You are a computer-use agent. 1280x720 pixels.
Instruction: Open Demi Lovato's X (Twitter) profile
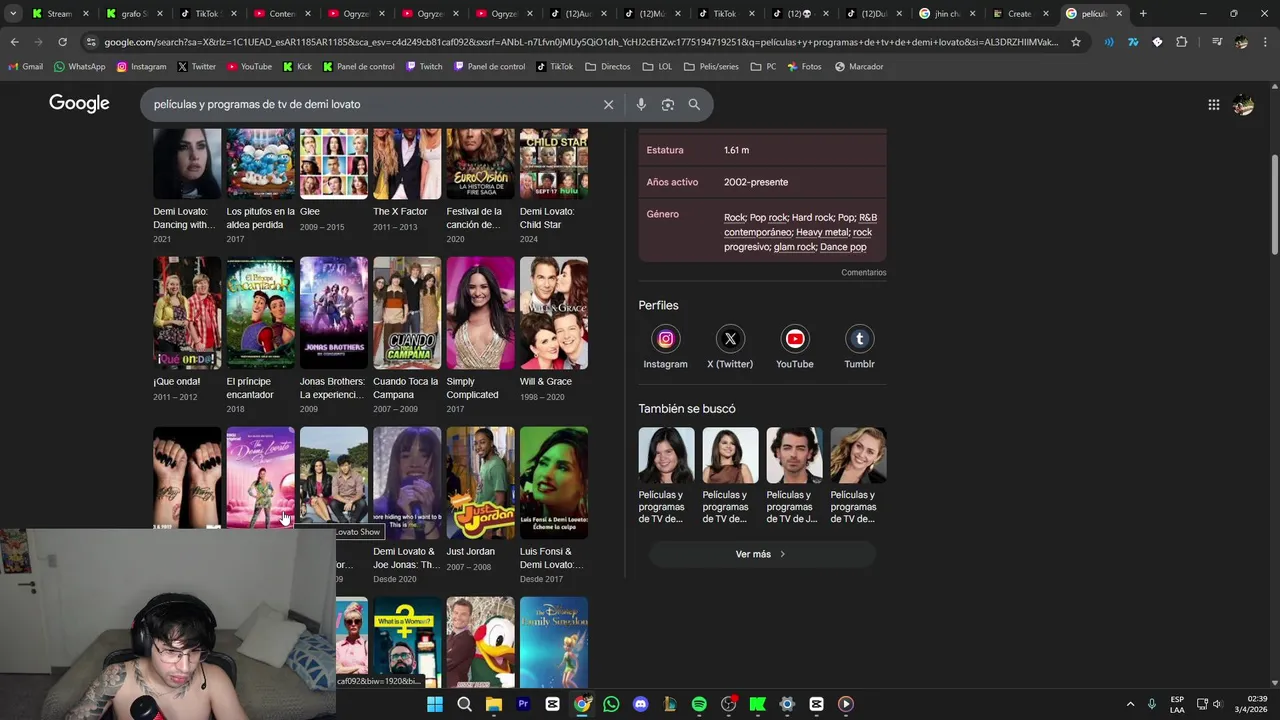(730, 347)
